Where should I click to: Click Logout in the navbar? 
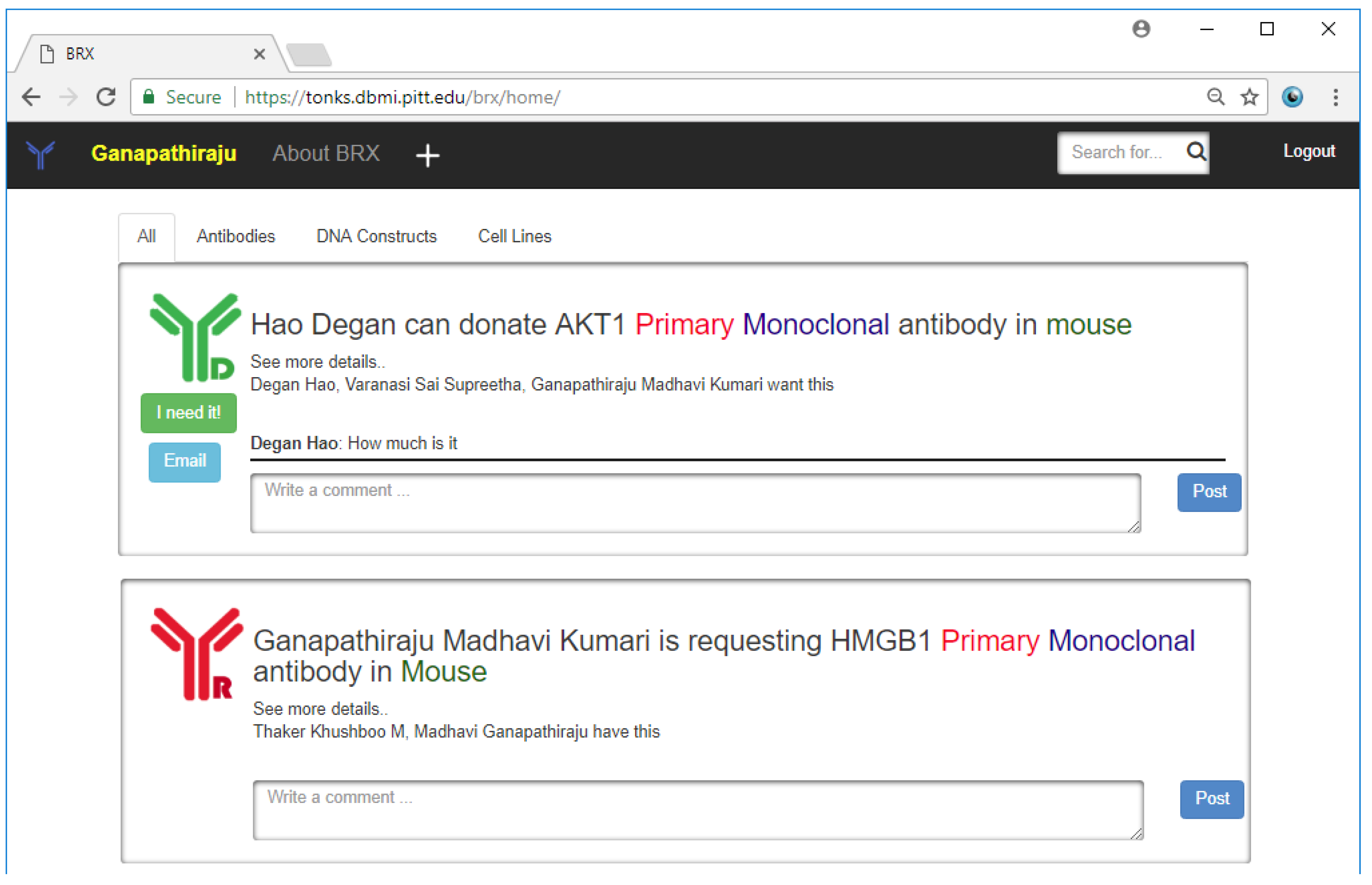[x=1309, y=151]
